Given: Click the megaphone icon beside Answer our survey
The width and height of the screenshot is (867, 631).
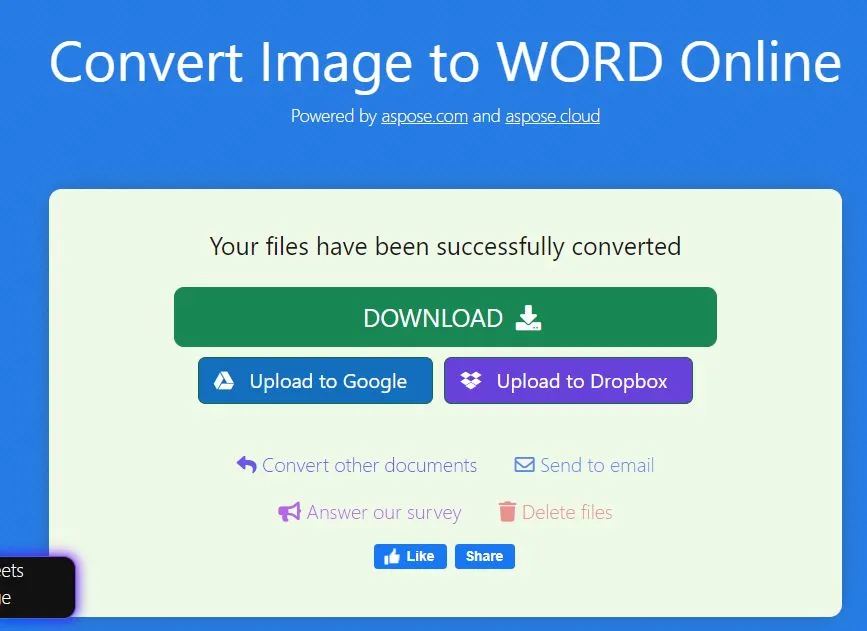Looking at the screenshot, I should pyautogui.click(x=288, y=512).
